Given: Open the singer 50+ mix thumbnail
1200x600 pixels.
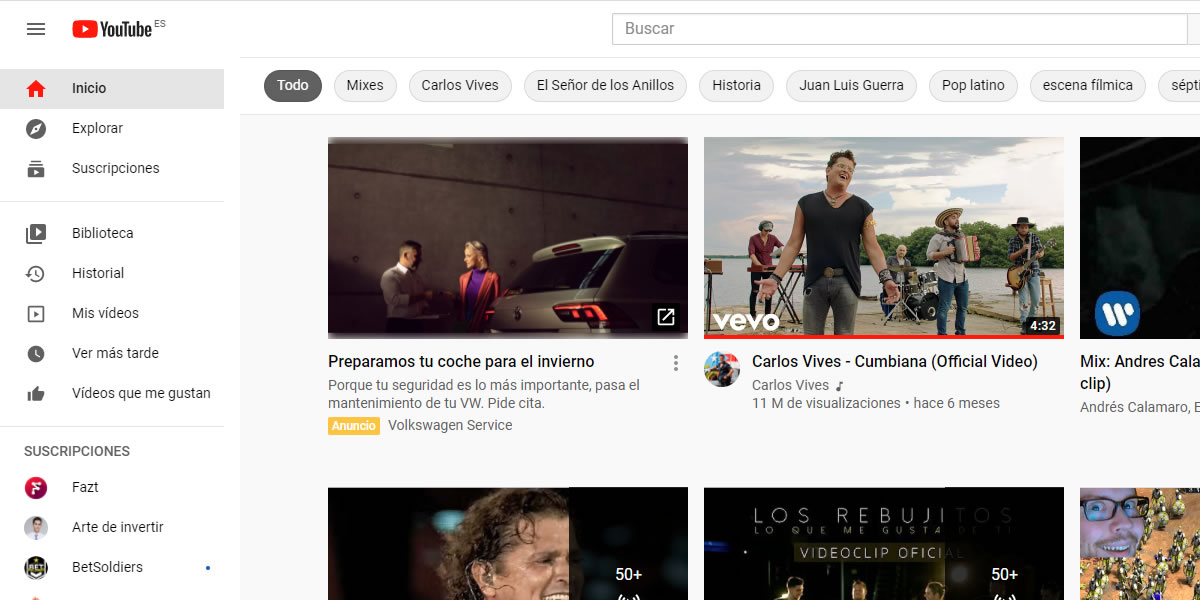Looking at the screenshot, I should pos(508,543).
